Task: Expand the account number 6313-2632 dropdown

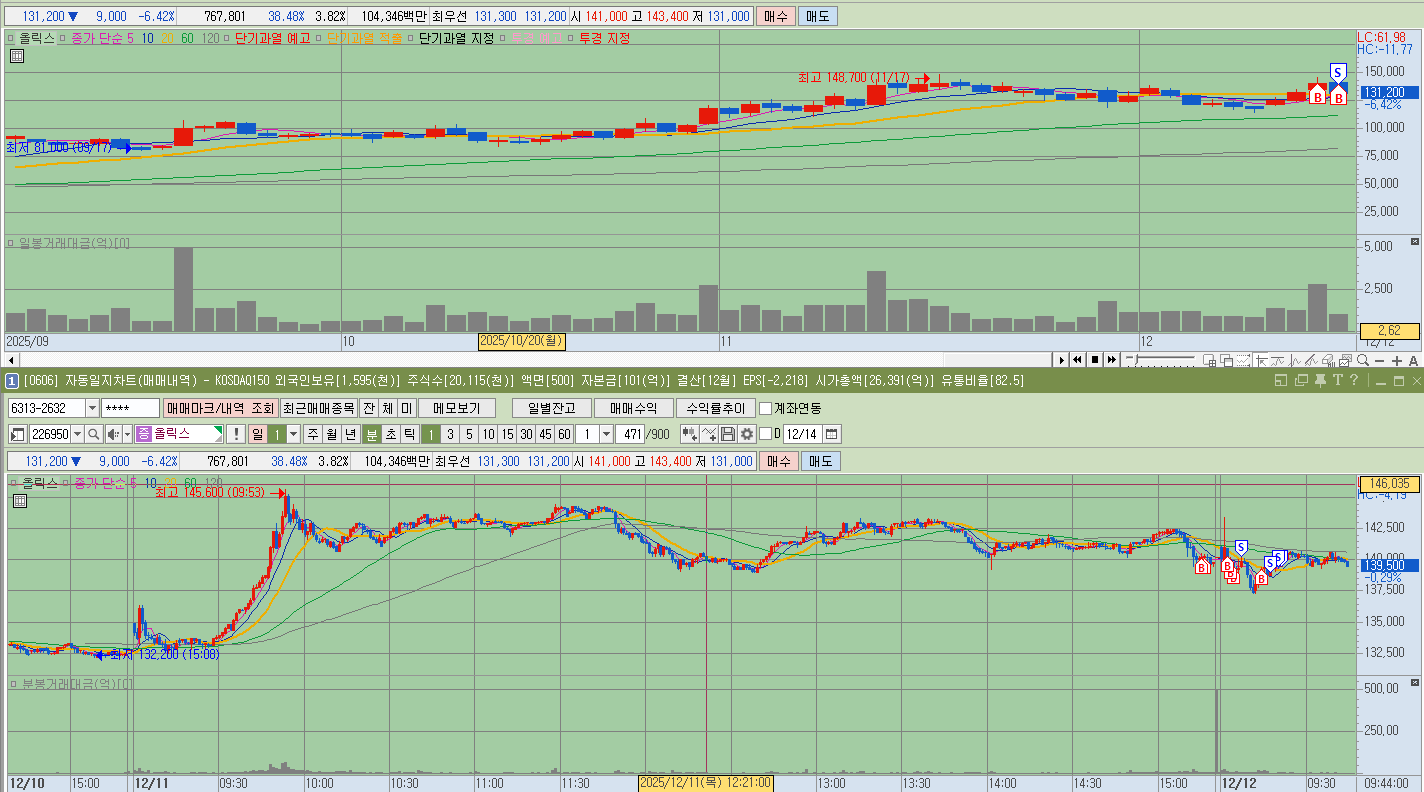Action: tap(92, 408)
